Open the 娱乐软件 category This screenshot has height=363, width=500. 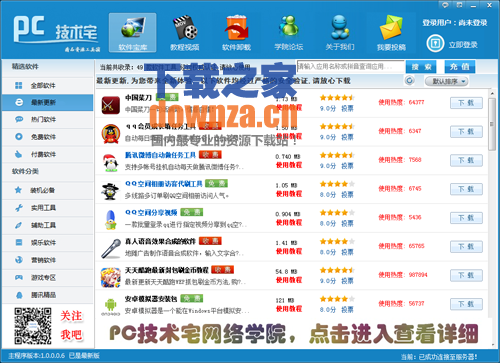[47, 243]
